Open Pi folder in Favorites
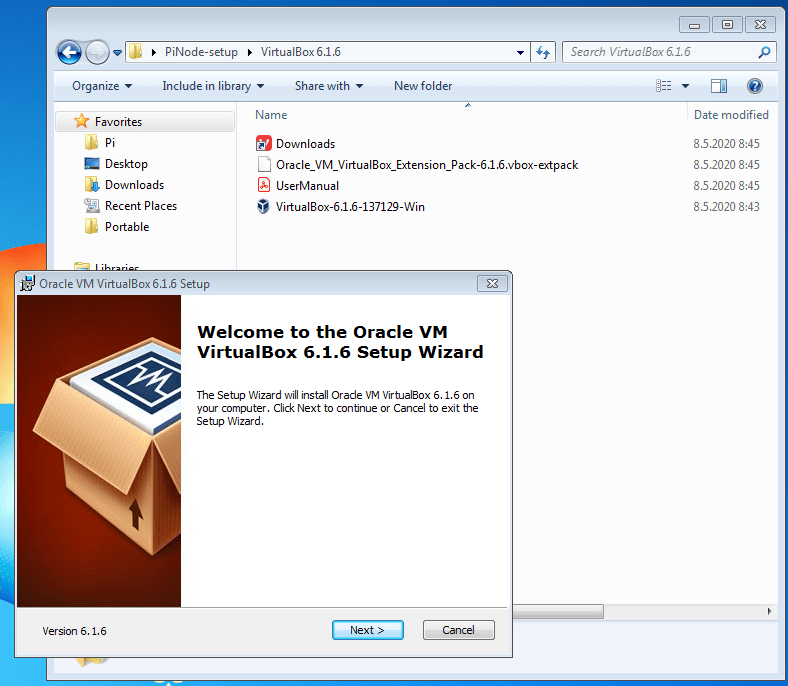 pos(110,143)
